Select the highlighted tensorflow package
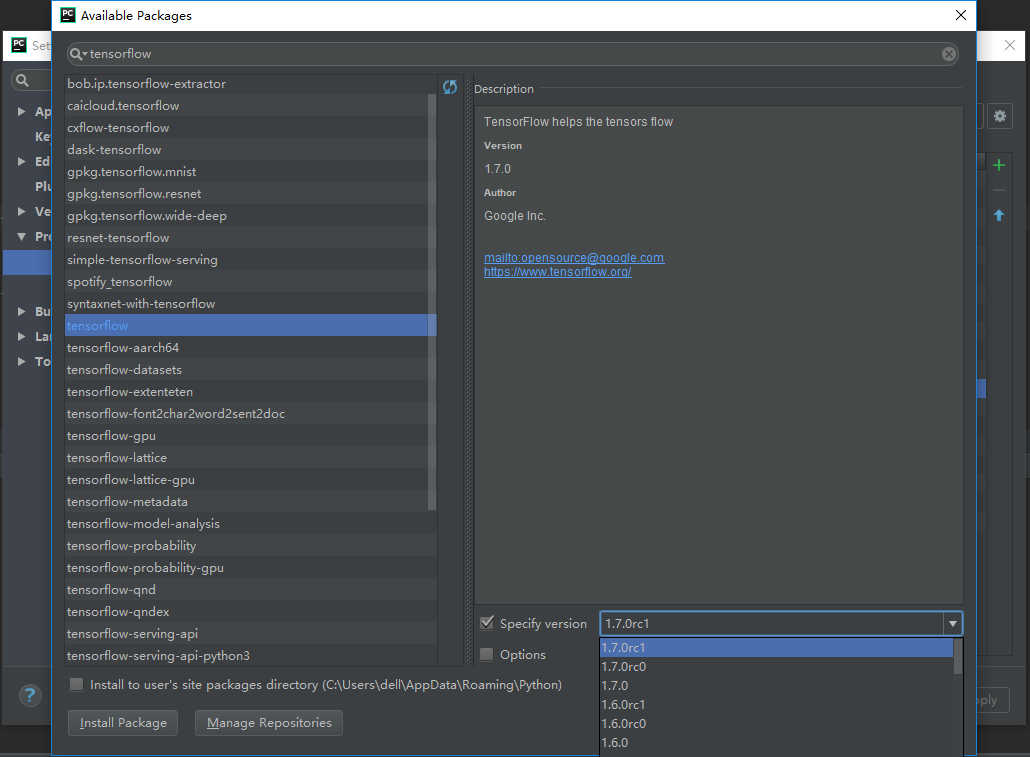 [x=250, y=326]
